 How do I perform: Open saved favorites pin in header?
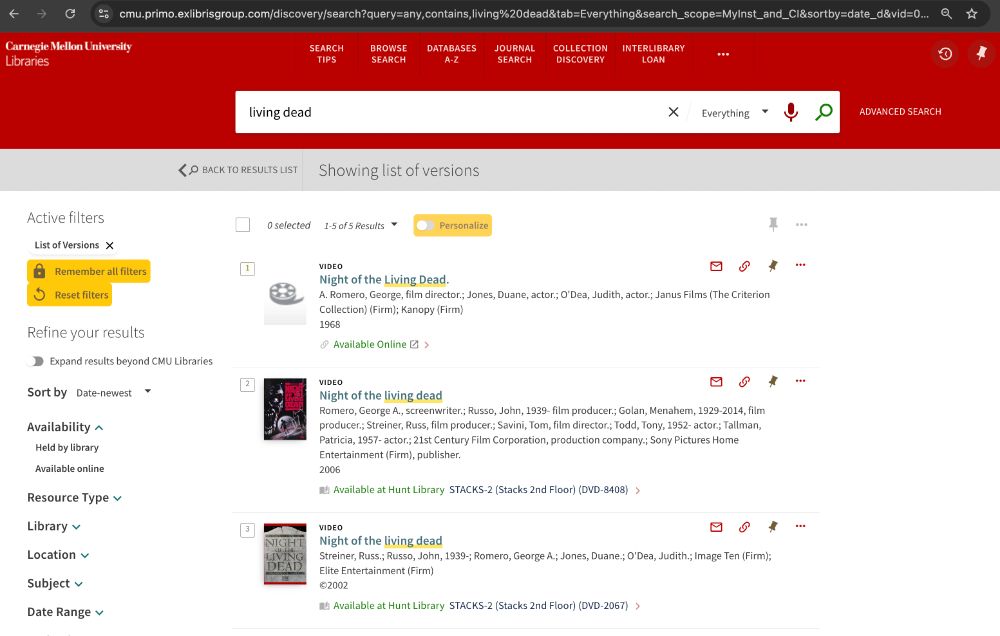click(x=982, y=54)
